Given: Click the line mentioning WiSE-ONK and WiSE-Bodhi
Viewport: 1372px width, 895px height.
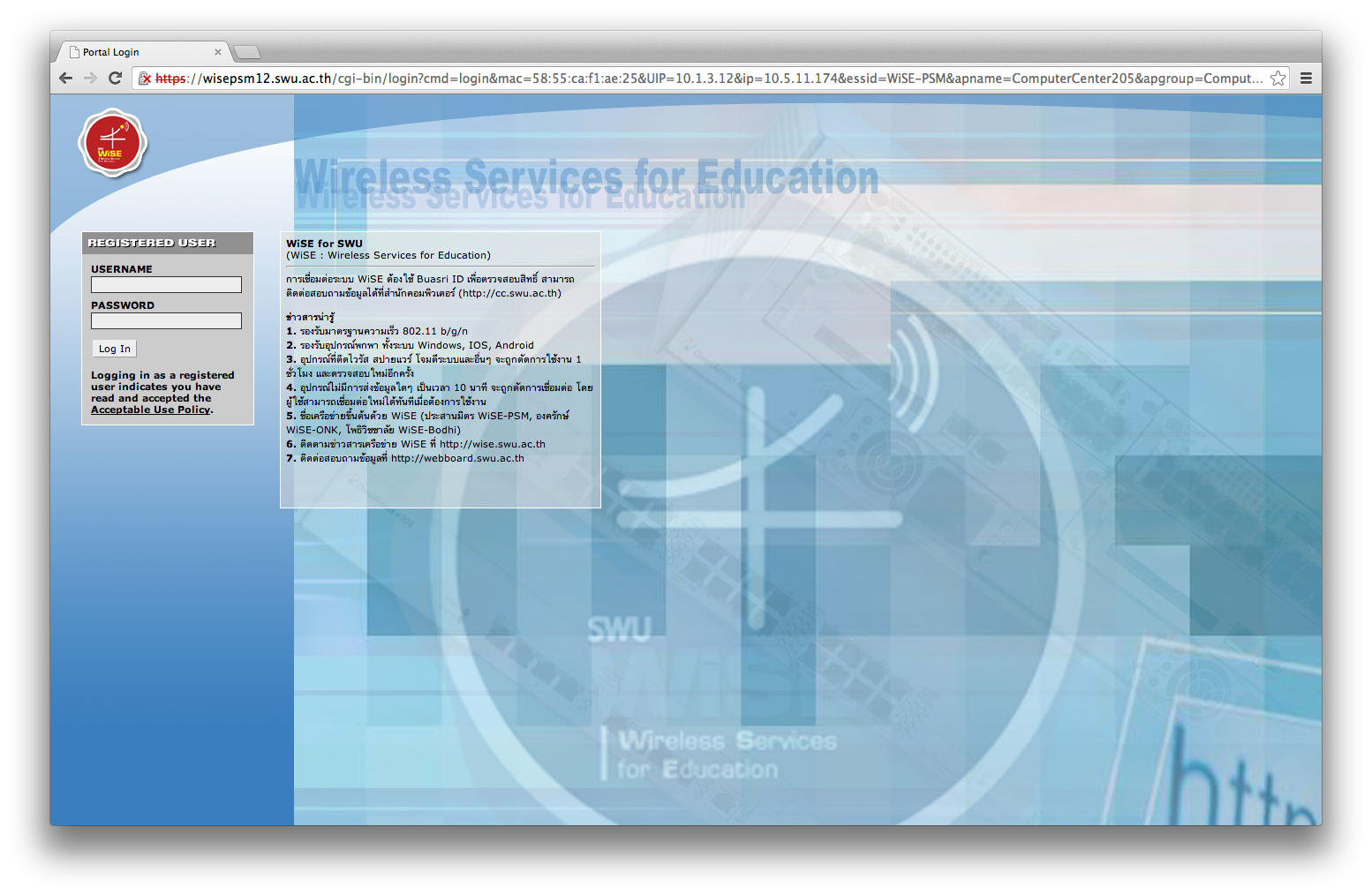Looking at the screenshot, I should point(373,430).
